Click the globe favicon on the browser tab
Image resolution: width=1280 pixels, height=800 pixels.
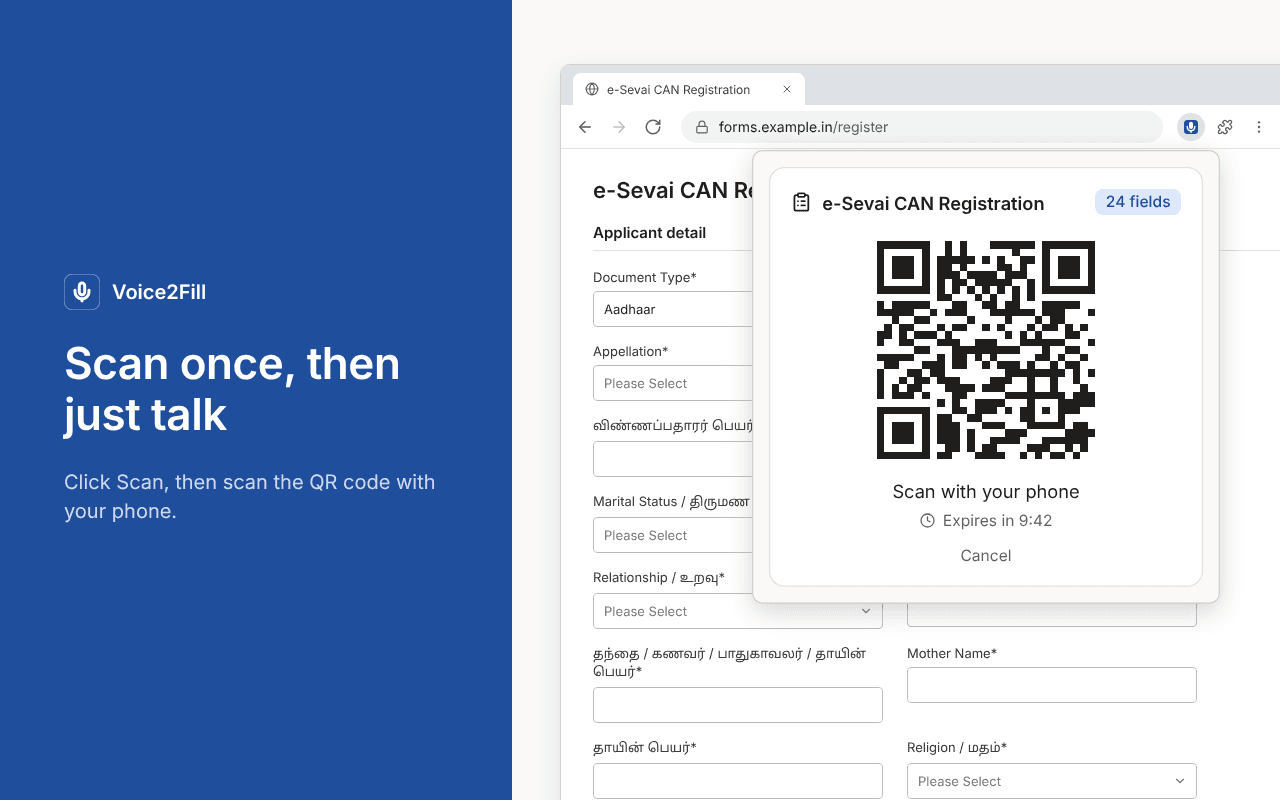point(592,89)
